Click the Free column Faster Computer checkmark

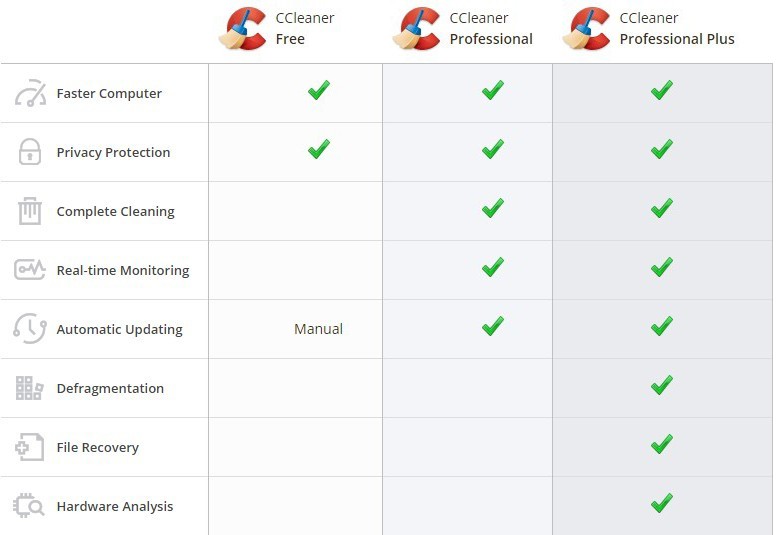pos(319,90)
